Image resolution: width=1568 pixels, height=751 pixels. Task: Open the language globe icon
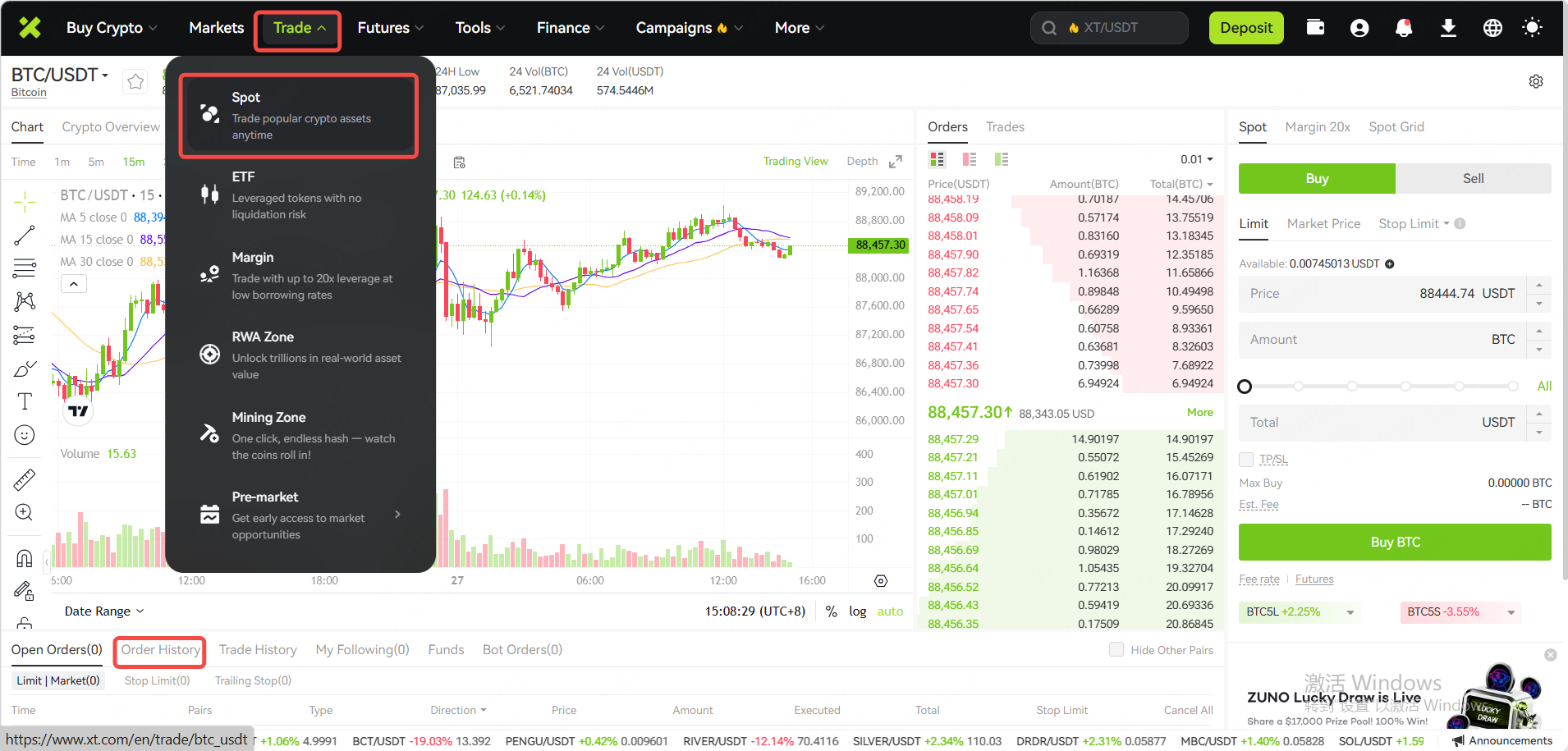point(1492,28)
